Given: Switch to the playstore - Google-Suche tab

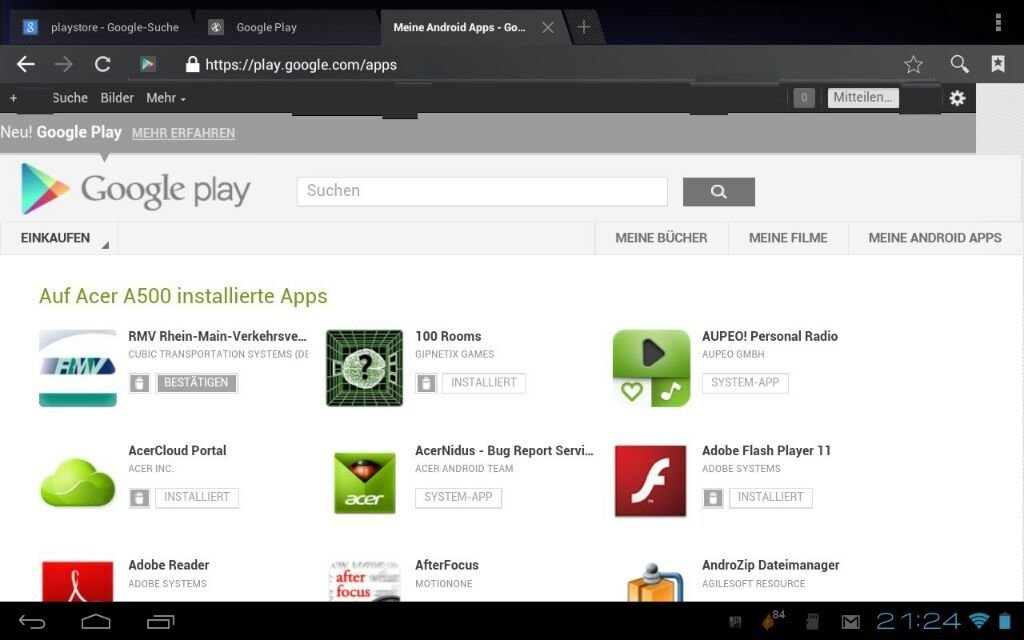Looking at the screenshot, I should coord(101,27).
